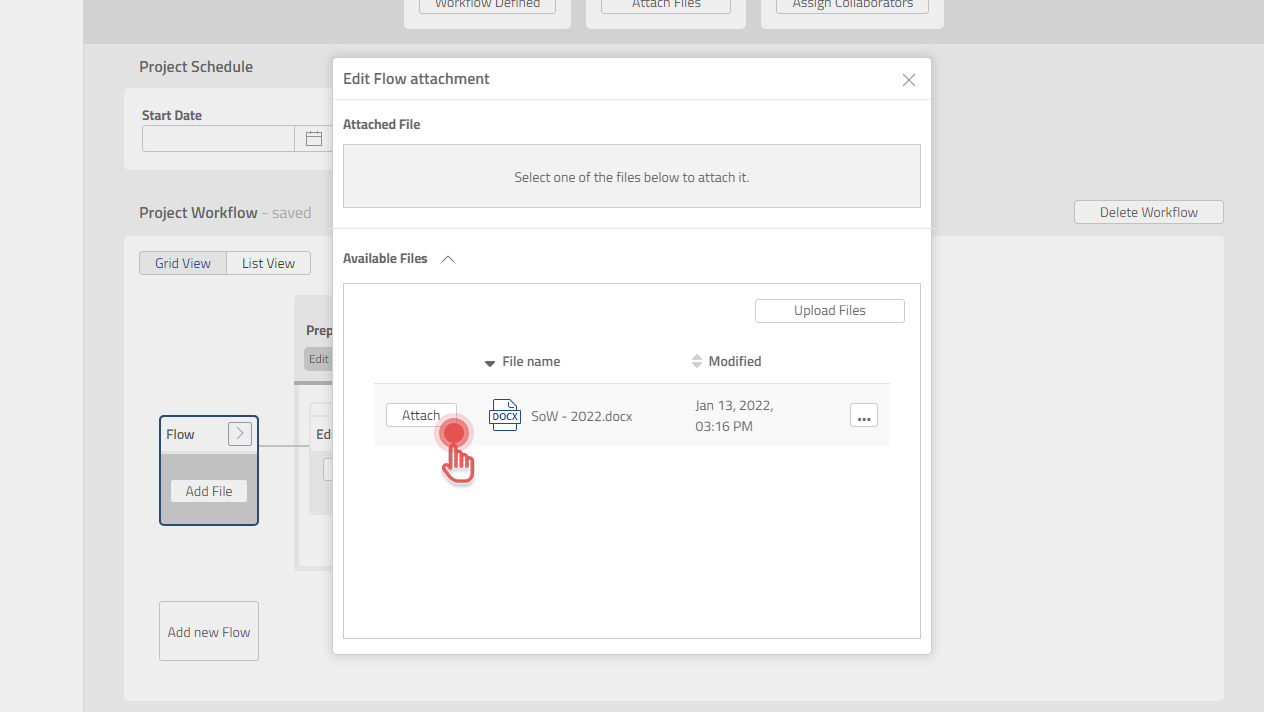Attach the SoW - 2022.docx file
The image size is (1264, 712).
[421, 415]
